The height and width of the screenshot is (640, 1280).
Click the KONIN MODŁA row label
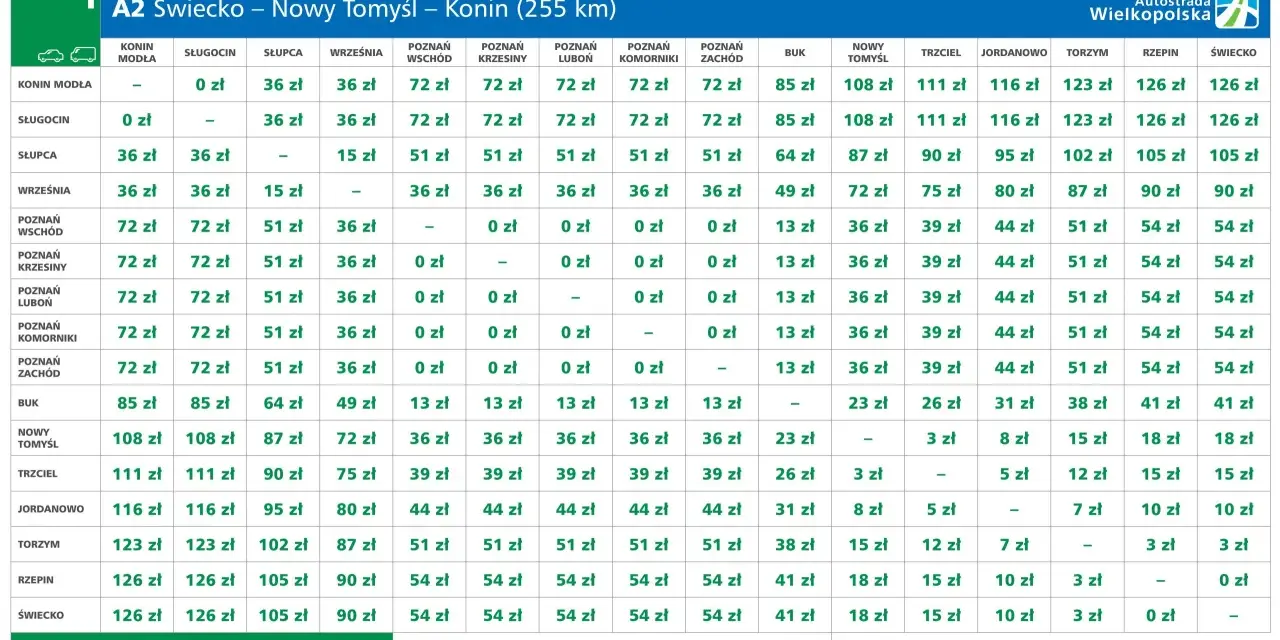(55, 85)
